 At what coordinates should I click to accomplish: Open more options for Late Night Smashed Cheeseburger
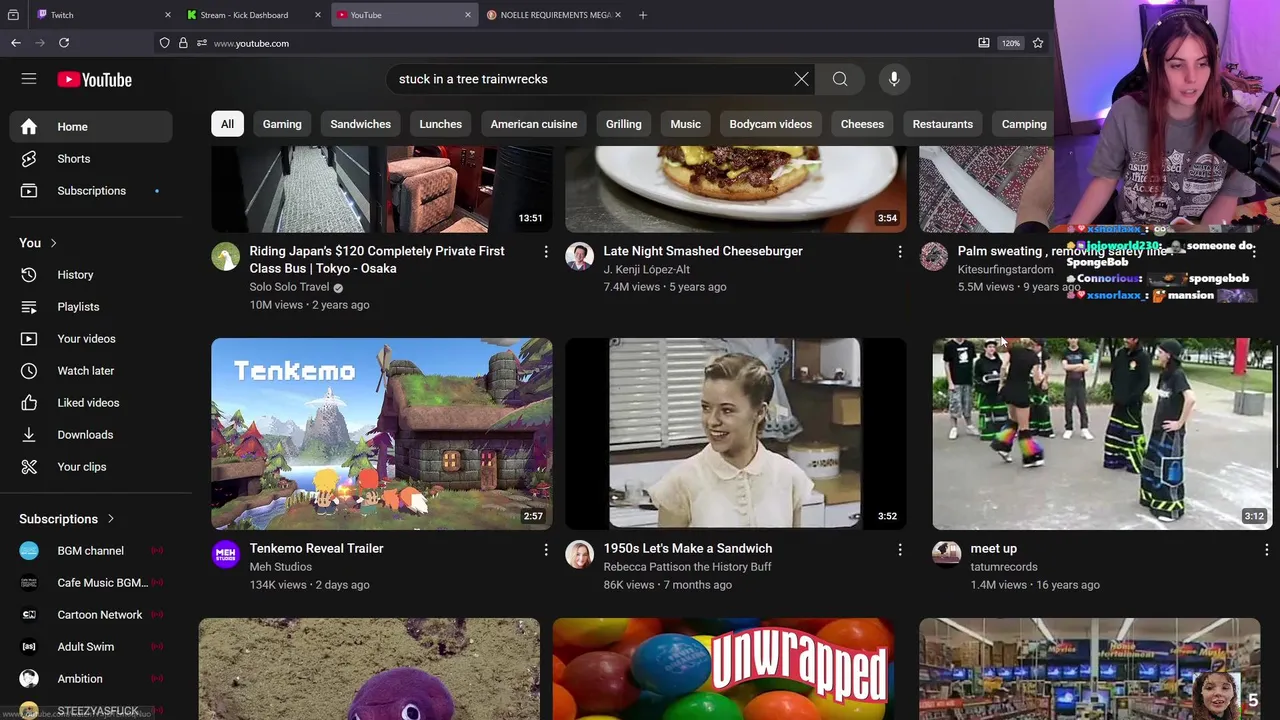click(900, 252)
